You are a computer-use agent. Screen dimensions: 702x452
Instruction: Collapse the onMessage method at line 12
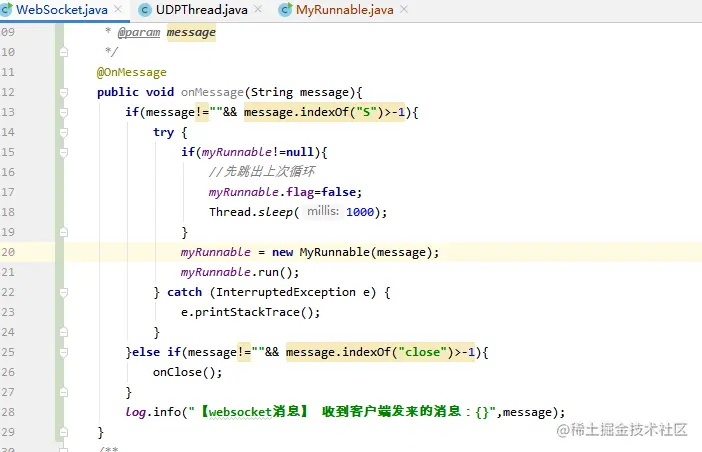[x=64, y=92]
